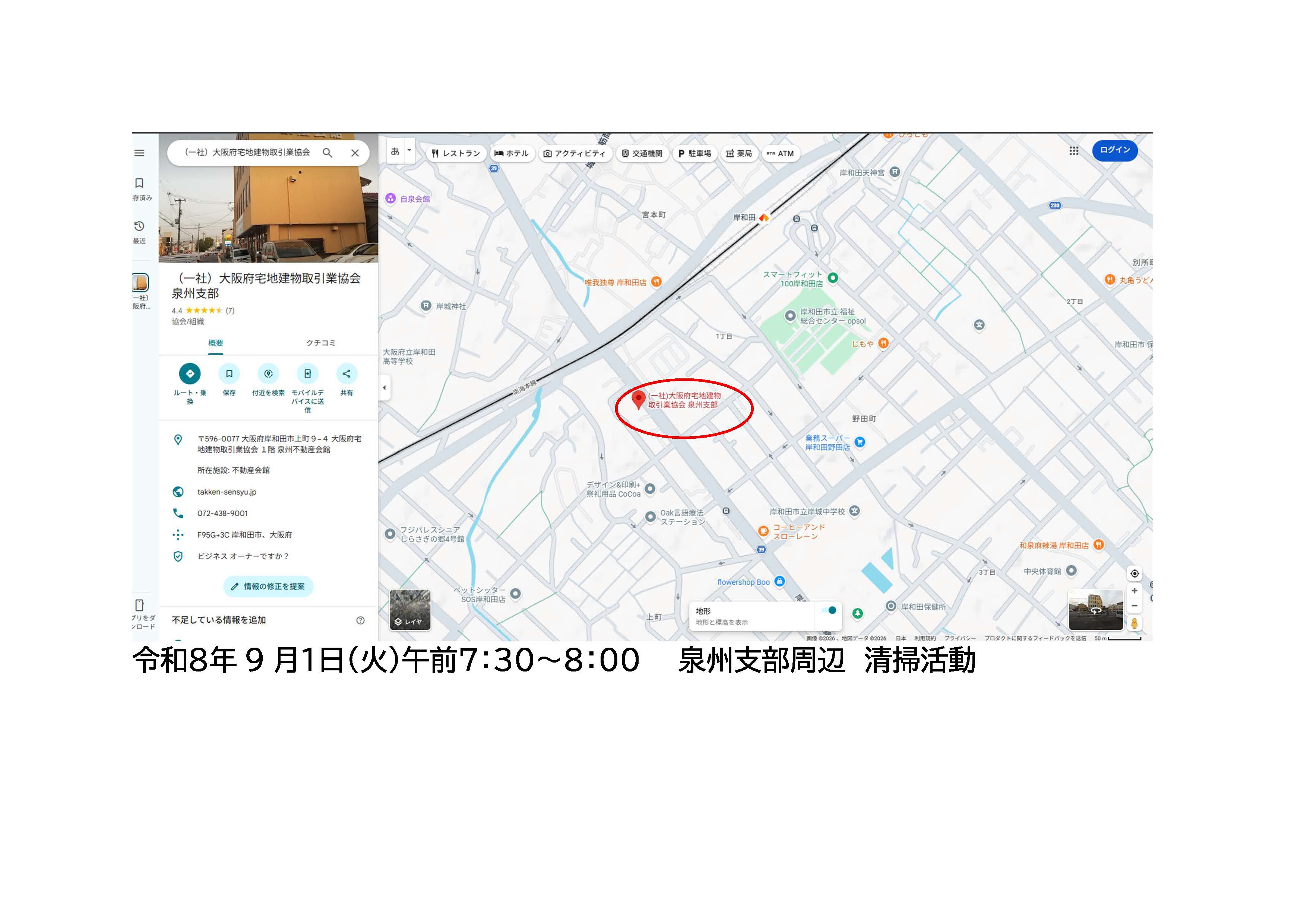
Task: Open プライバシー link in map footer
Action: (960, 638)
